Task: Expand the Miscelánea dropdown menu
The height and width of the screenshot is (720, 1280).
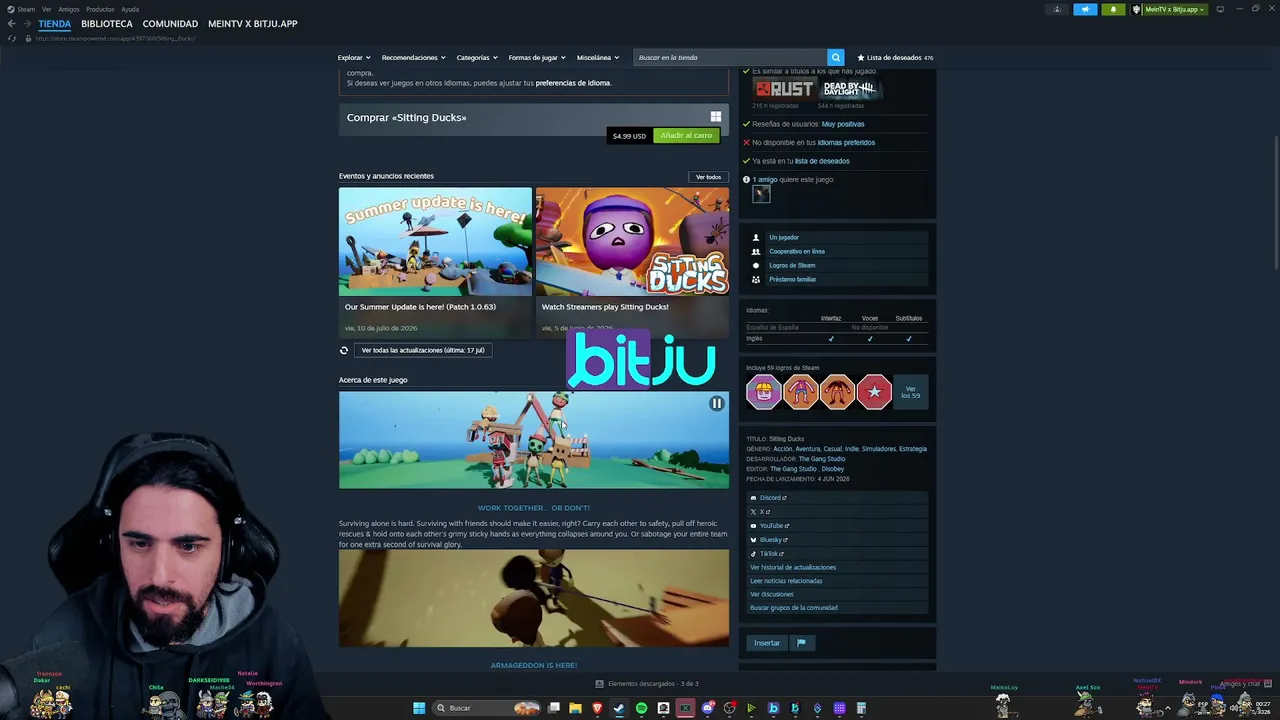Action: (598, 57)
